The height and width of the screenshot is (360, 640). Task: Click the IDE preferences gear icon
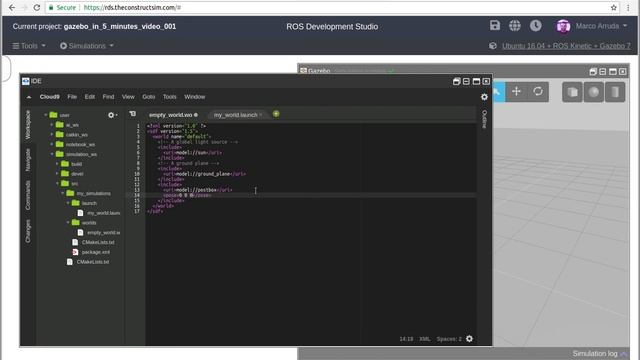[x=484, y=97]
